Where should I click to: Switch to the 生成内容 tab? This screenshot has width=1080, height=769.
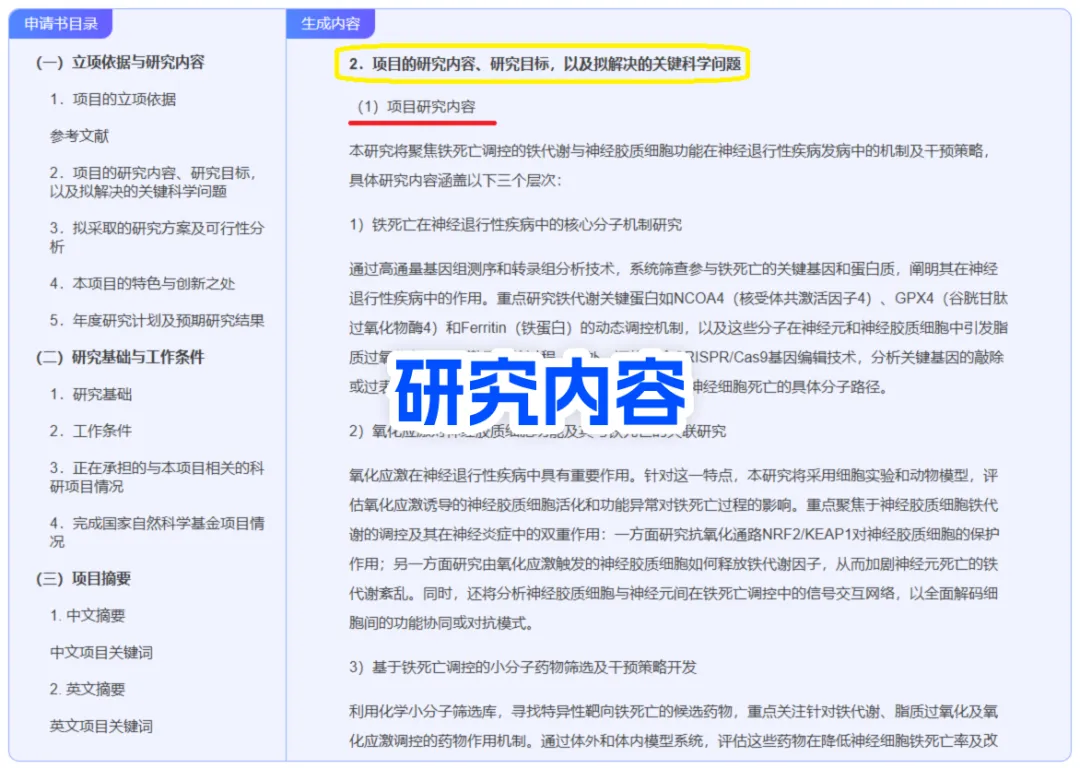(x=331, y=23)
